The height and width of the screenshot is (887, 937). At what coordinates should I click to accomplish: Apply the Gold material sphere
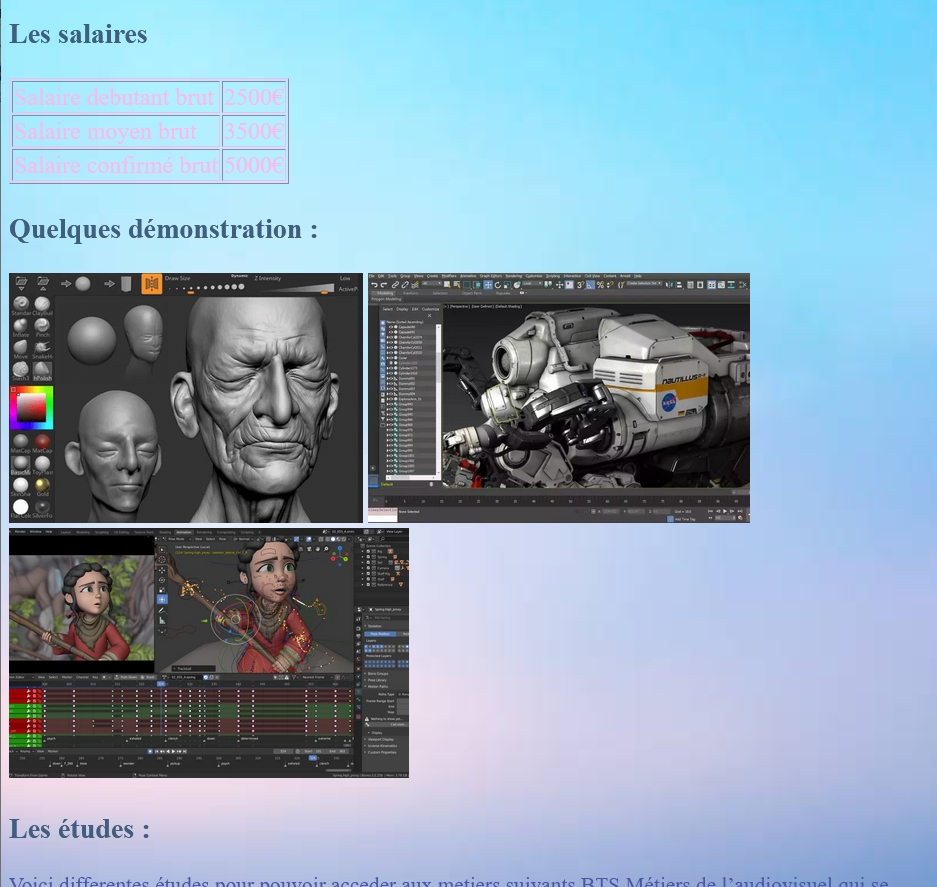tap(42, 486)
